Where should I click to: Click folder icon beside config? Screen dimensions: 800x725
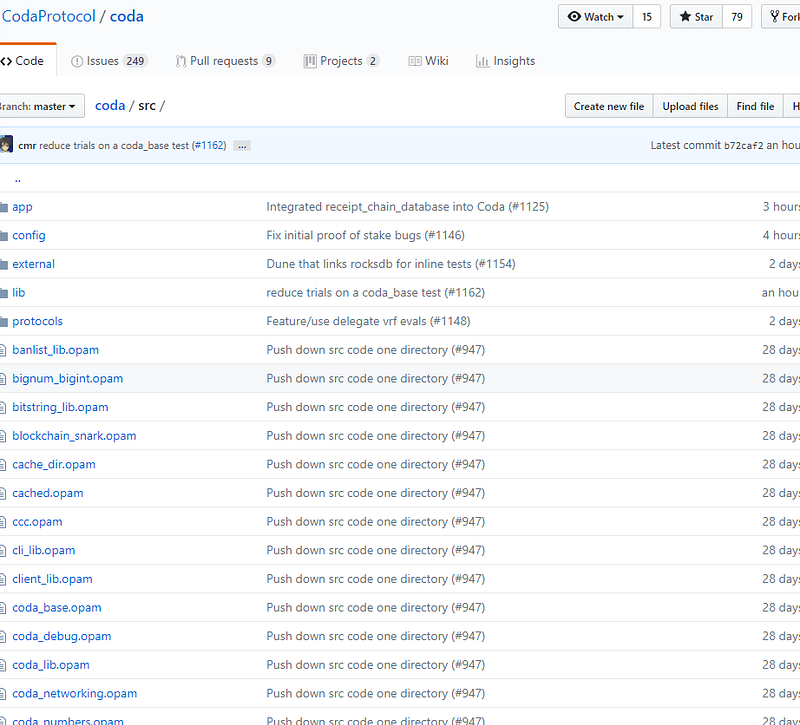click(4, 236)
